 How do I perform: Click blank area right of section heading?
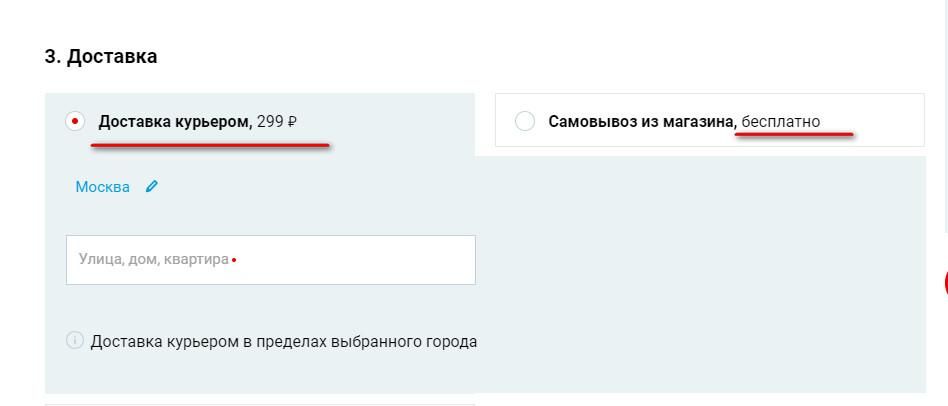click(500, 57)
